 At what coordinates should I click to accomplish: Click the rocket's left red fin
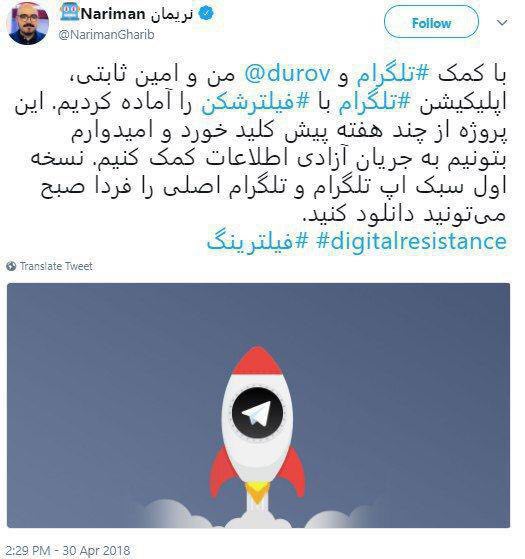(x=221, y=472)
